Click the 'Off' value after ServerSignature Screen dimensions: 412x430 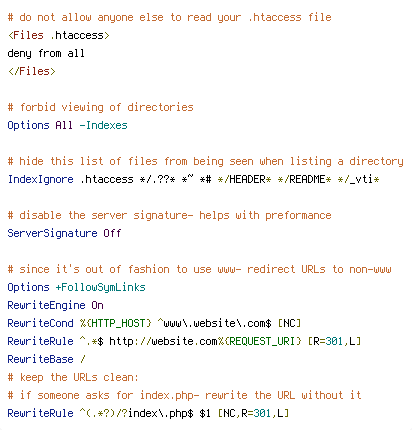[112, 233]
